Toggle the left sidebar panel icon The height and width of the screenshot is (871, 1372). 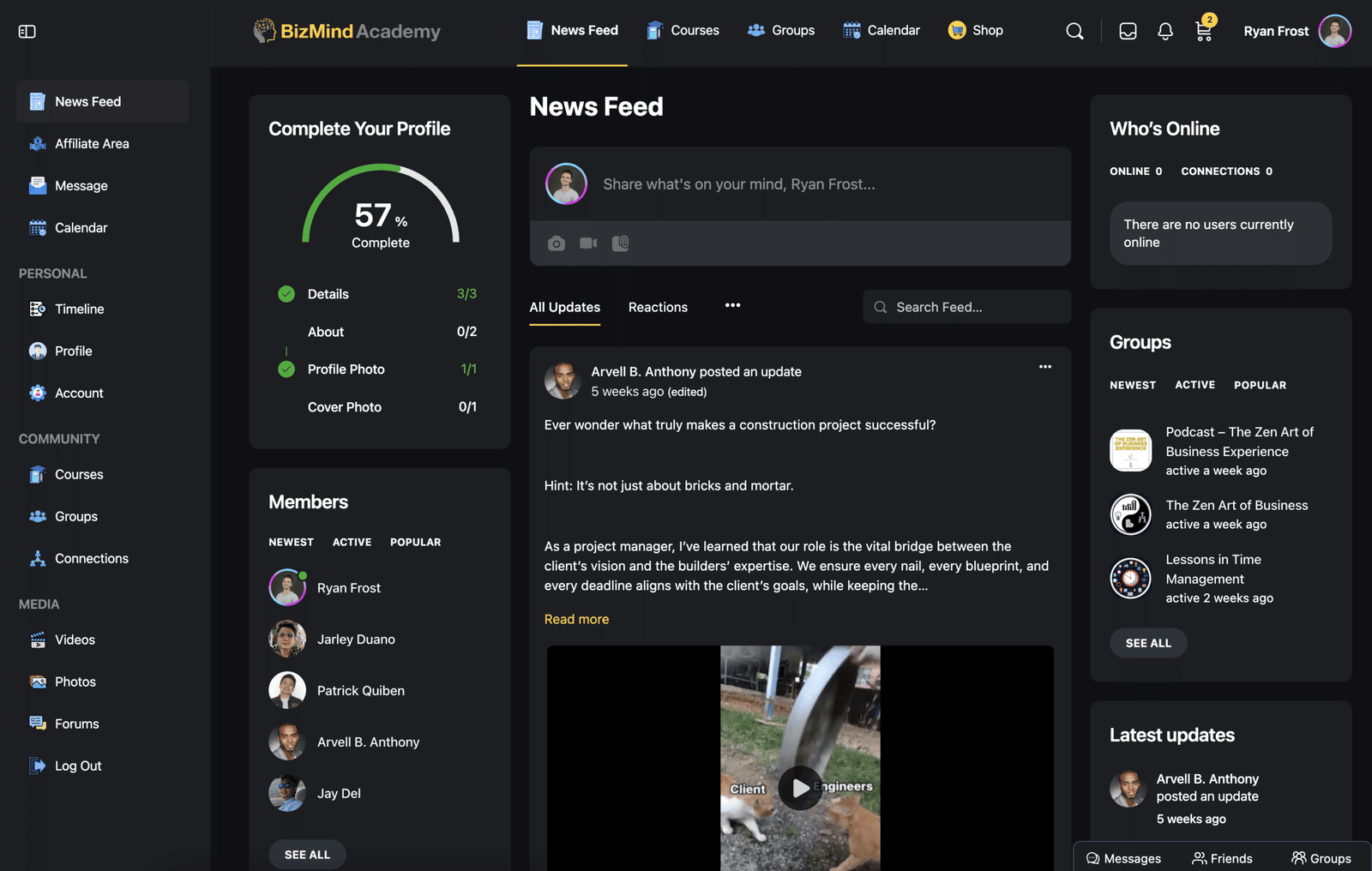27,32
